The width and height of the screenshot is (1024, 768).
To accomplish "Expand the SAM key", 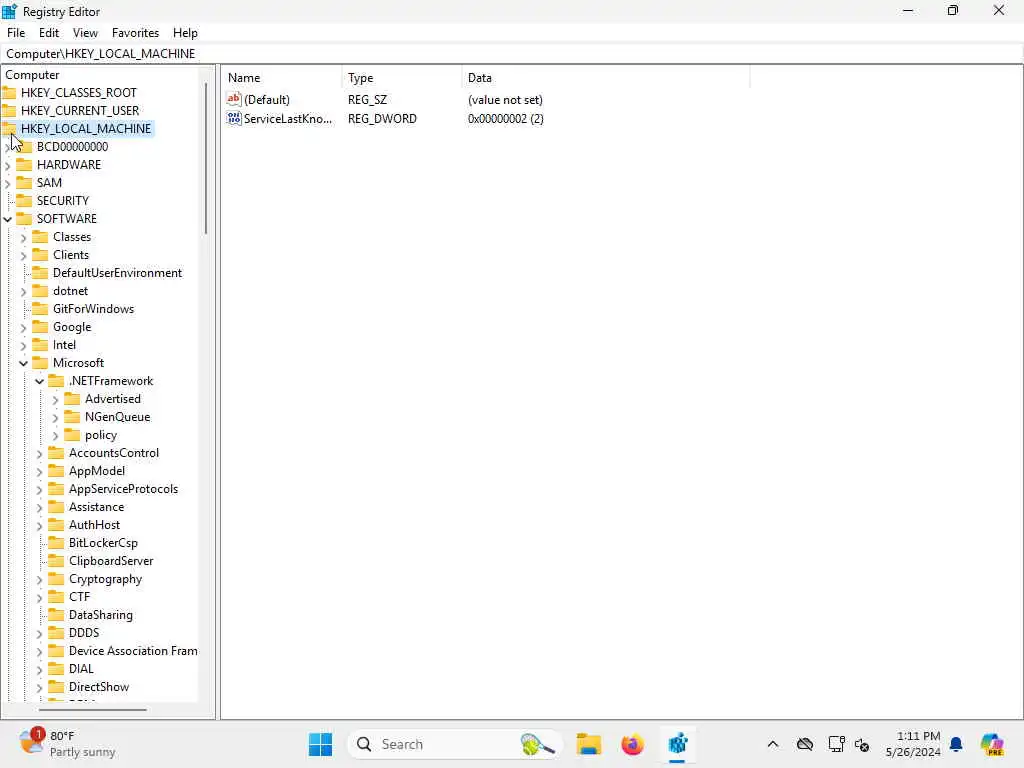I will [x=8, y=184].
